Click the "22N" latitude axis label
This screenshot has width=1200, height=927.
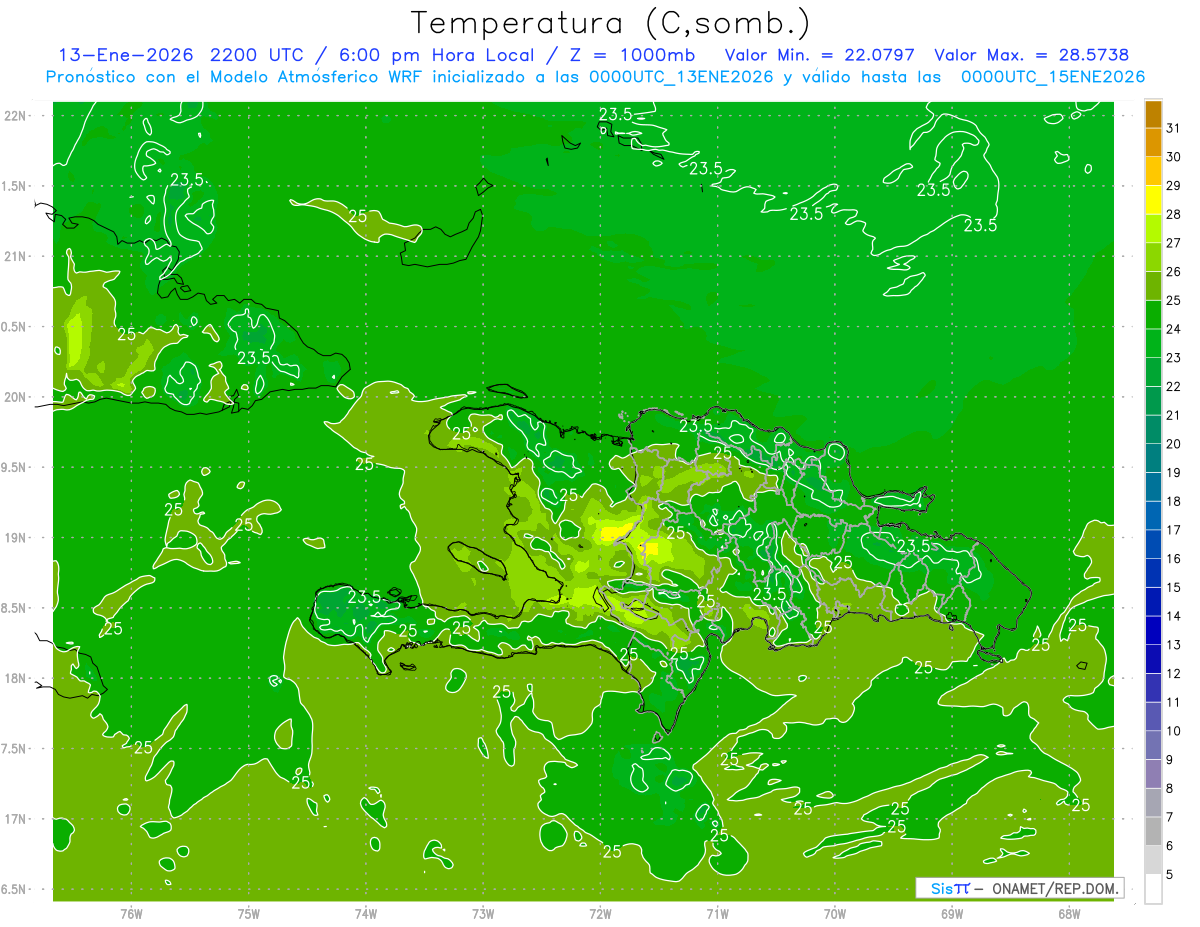point(17,116)
